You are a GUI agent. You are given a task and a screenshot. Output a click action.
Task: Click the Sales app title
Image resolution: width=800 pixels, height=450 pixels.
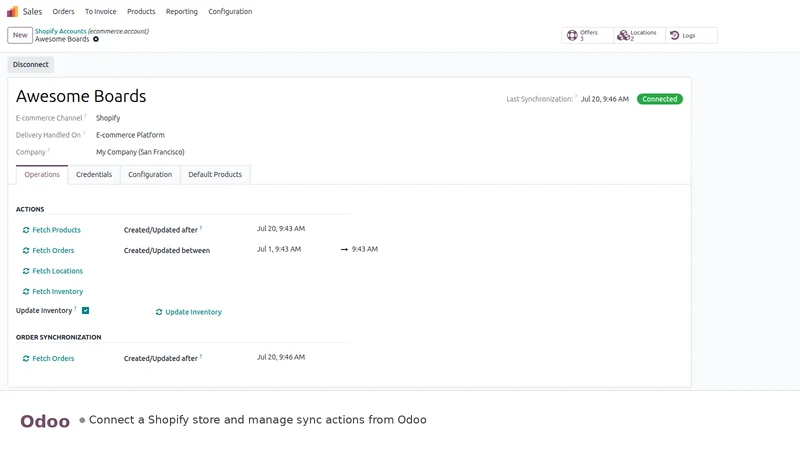pos(32,11)
